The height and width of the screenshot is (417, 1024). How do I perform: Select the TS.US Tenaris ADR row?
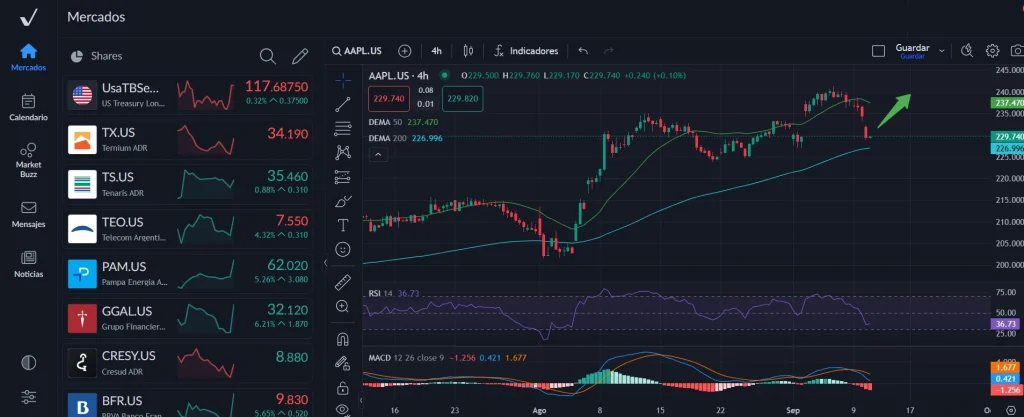[x=188, y=184]
